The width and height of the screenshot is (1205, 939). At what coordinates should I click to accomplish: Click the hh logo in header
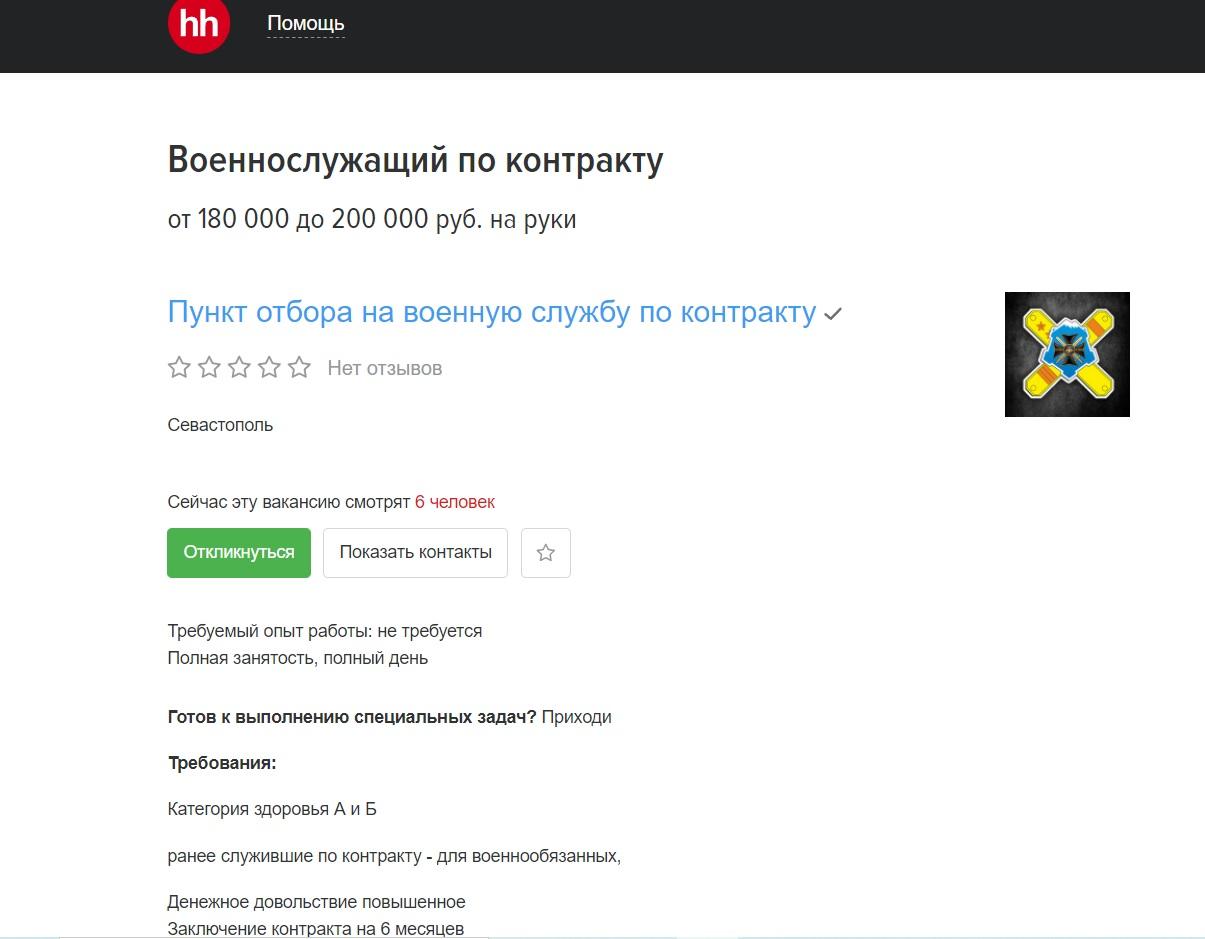pos(198,24)
